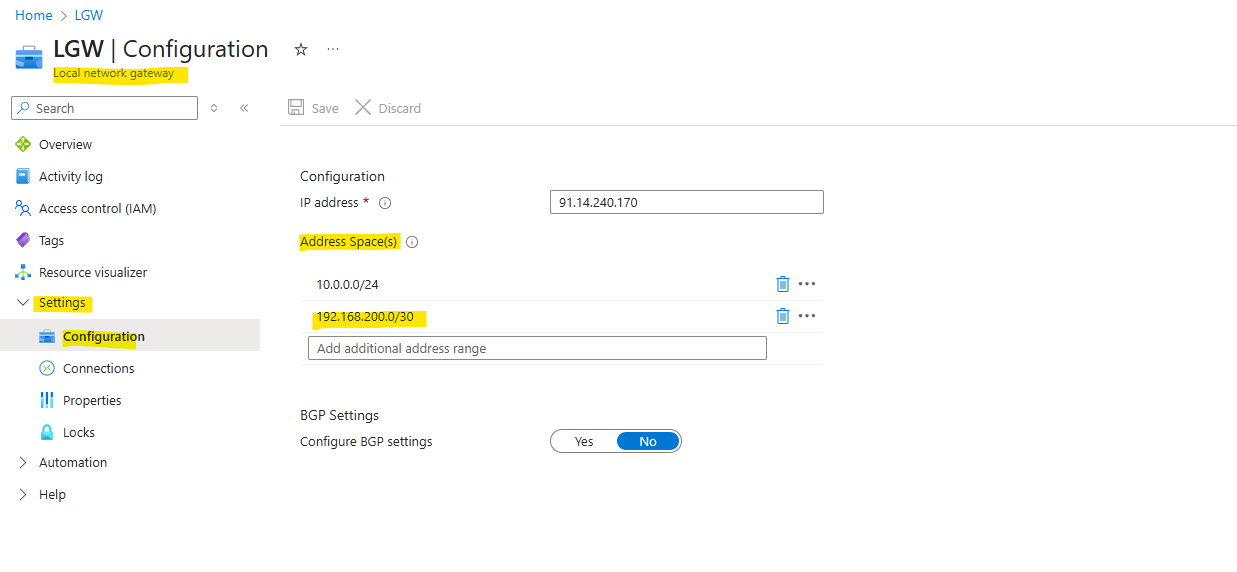1237x572 pixels.
Task: Open the more options ellipsis beside the title
Action: pyautogui.click(x=333, y=49)
